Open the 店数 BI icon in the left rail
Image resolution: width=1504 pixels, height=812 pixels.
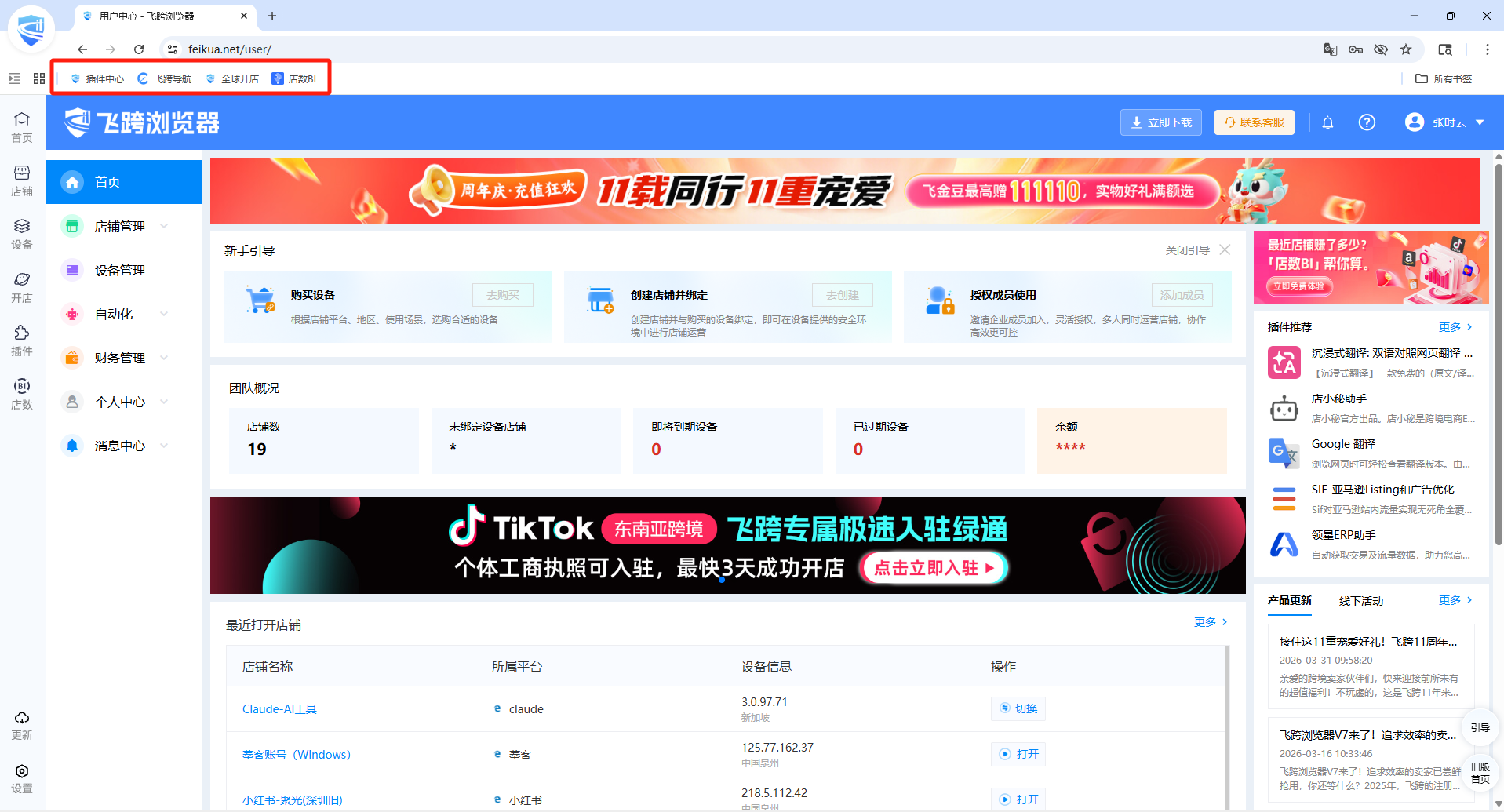point(22,394)
